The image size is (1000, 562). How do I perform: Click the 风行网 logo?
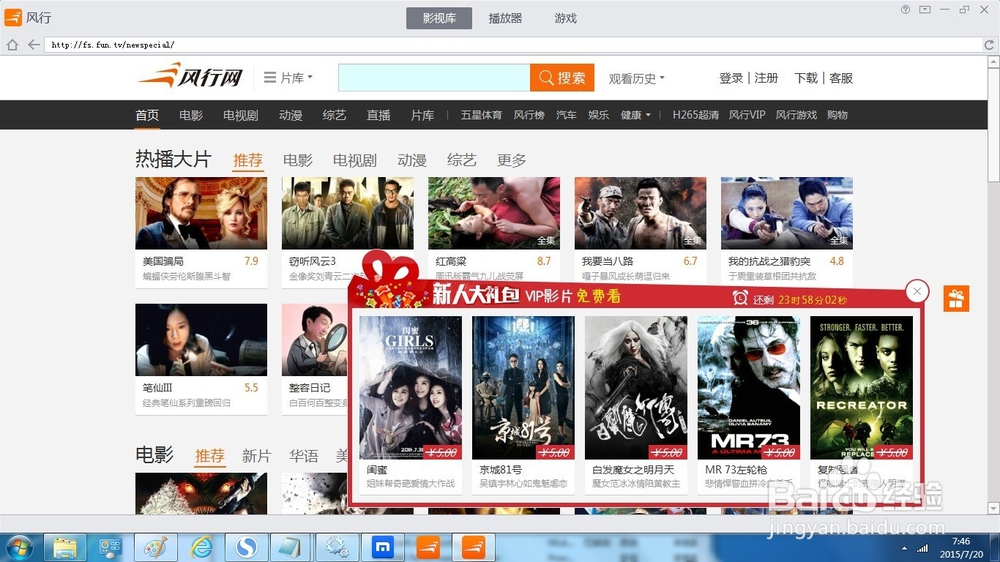[x=191, y=77]
